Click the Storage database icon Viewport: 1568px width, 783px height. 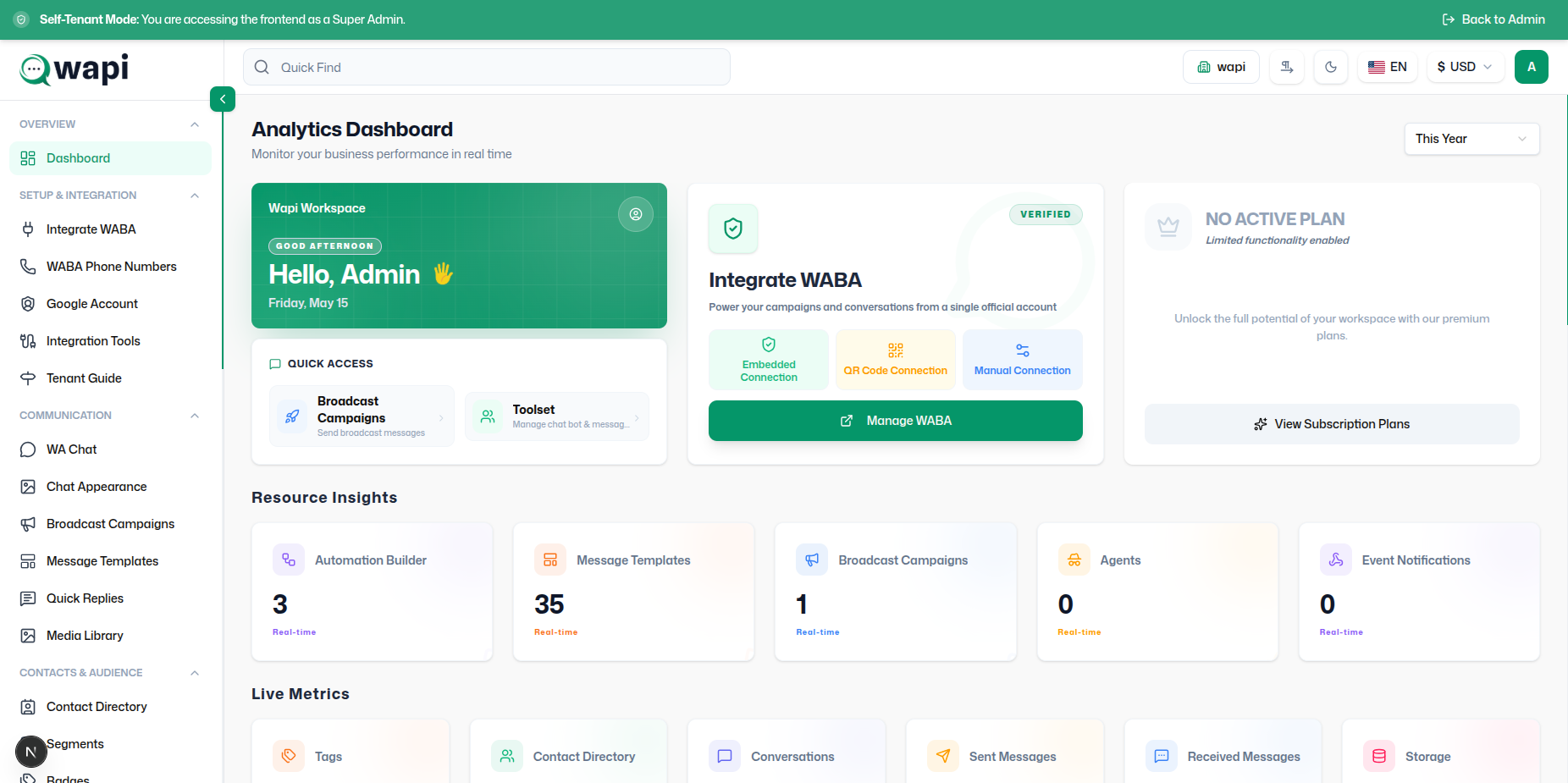(1379, 756)
